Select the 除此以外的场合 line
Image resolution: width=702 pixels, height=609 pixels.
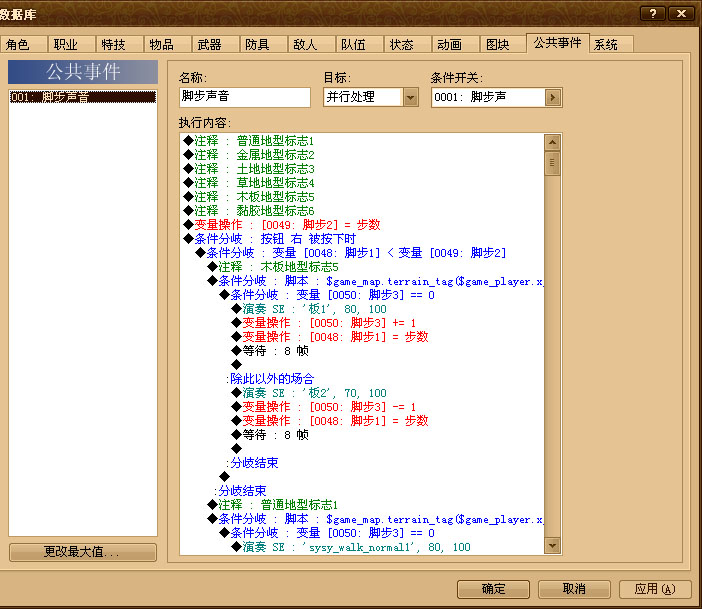(270, 378)
